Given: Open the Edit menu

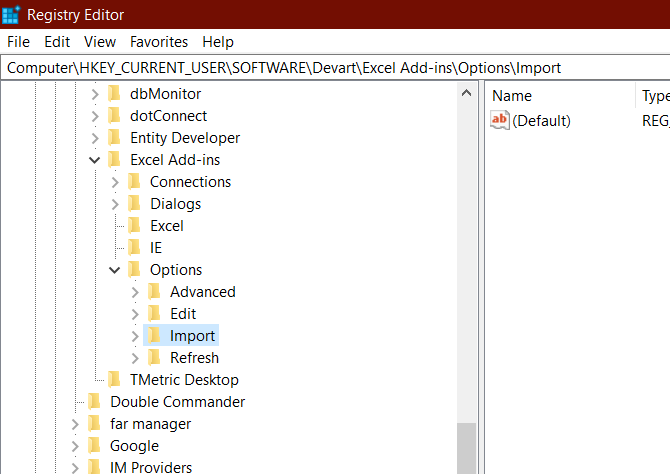Looking at the screenshot, I should [57, 42].
